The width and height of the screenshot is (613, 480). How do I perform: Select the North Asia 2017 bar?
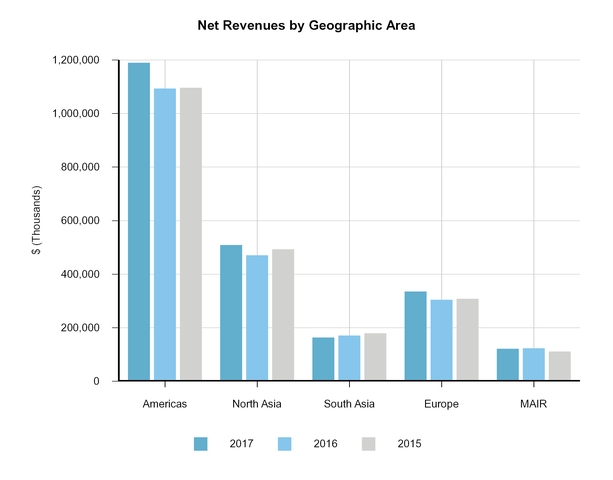click(231, 313)
